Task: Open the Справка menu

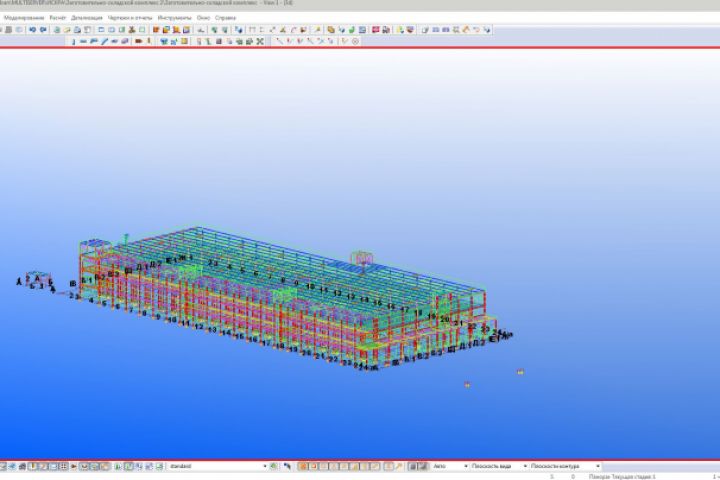Action: coord(226,18)
